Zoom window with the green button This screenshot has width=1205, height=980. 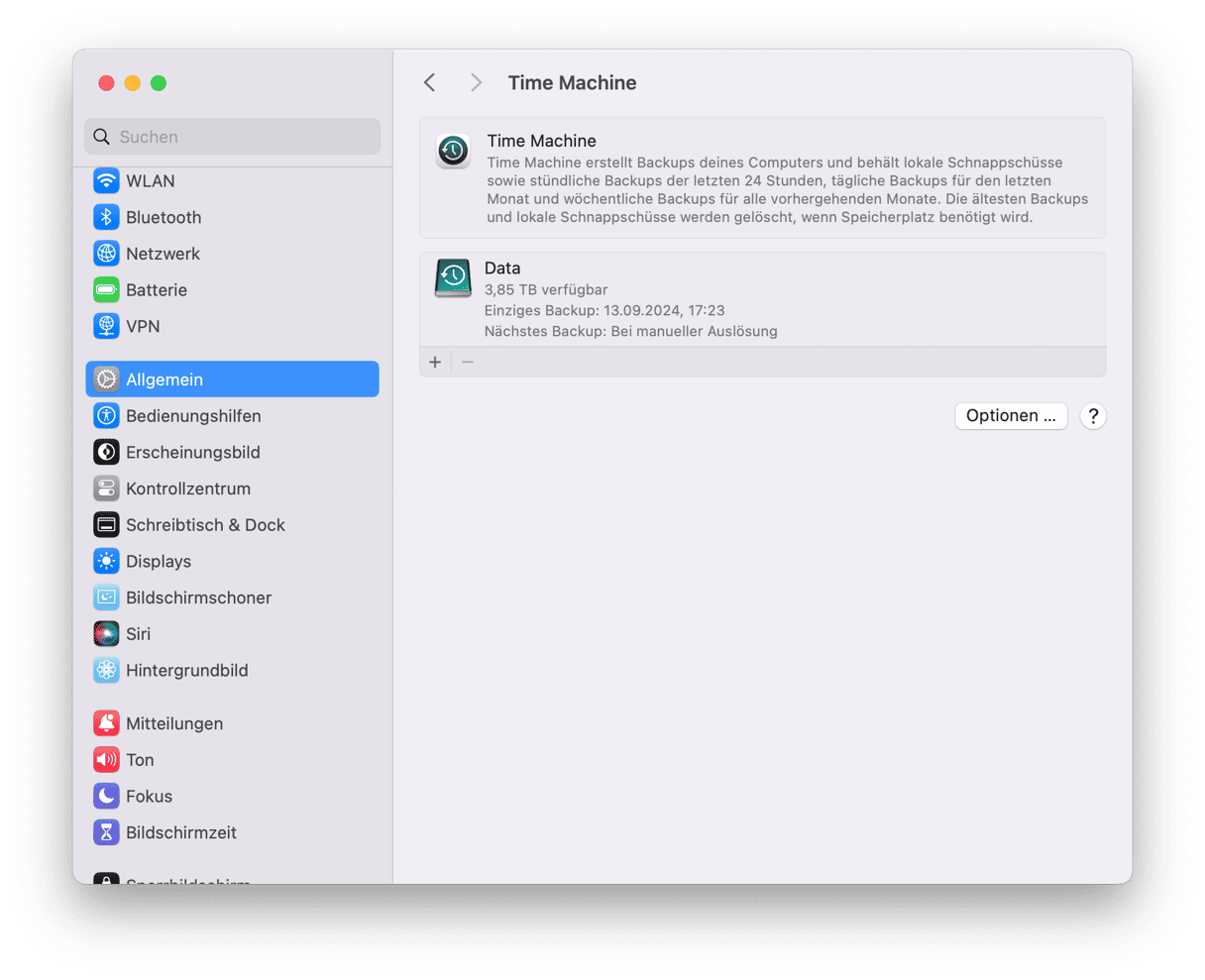158,83
